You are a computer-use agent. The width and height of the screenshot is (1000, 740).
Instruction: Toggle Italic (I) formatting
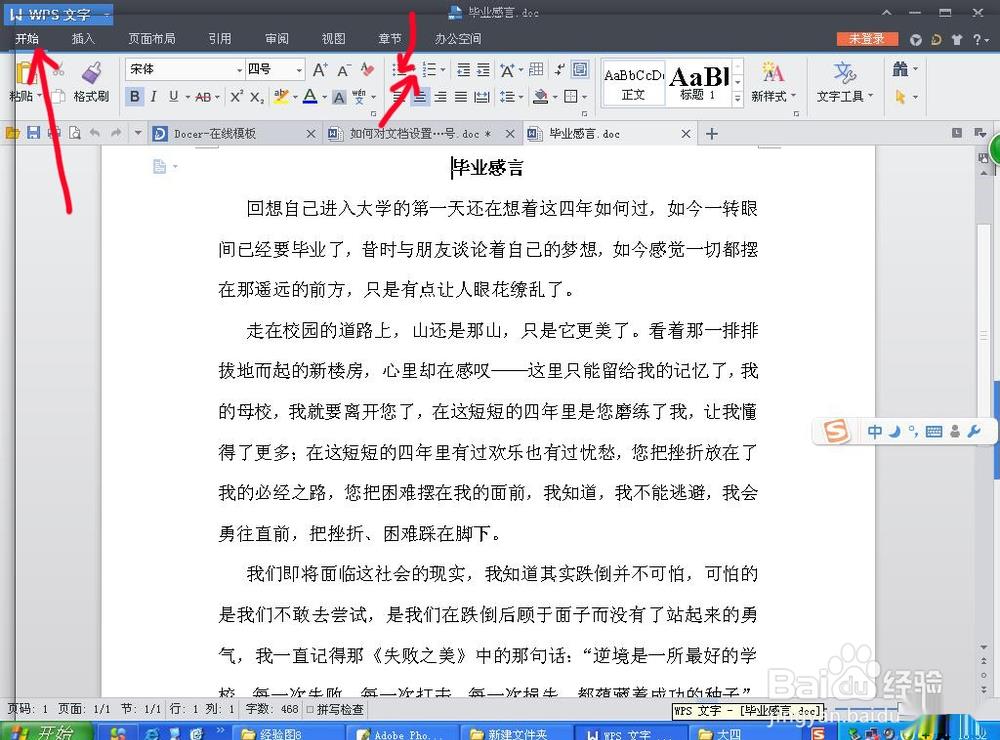coord(154,96)
